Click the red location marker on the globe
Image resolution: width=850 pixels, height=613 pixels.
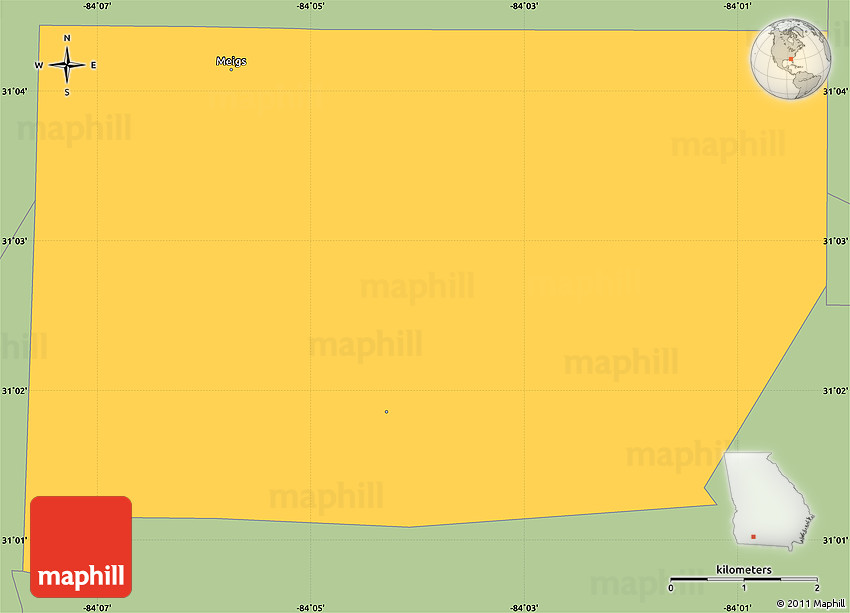coord(790,59)
